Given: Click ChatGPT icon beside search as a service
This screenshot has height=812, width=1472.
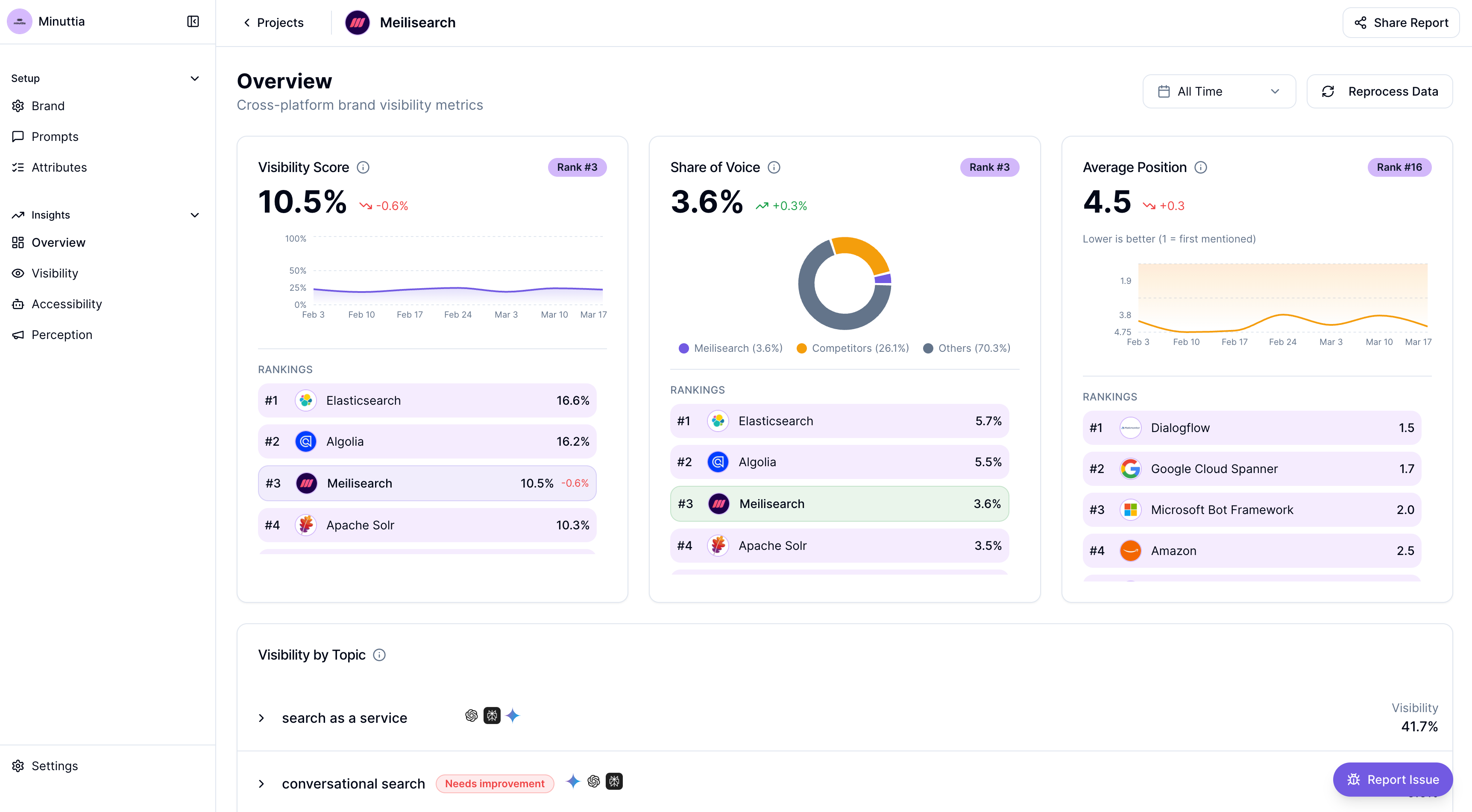Looking at the screenshot, I should 471,716.
